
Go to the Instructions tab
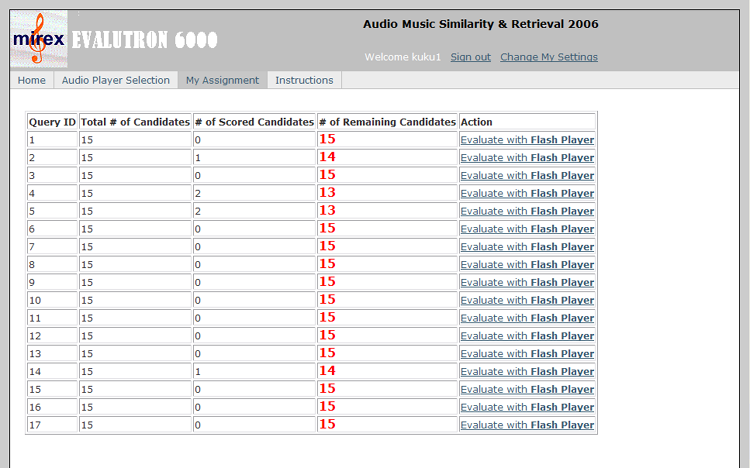(x=304, y=80)
